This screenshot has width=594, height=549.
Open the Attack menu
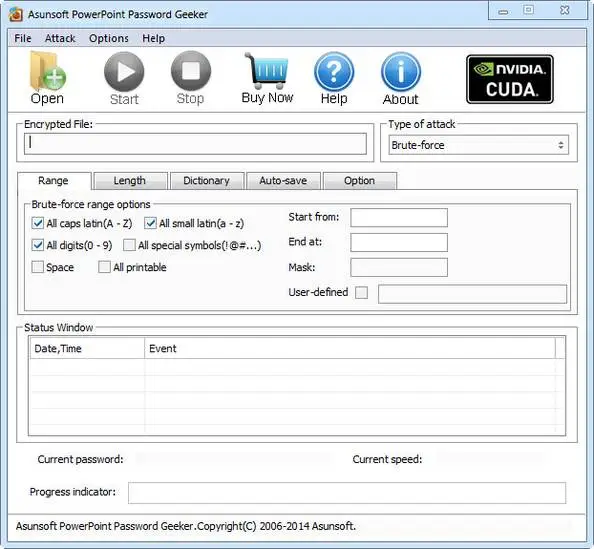point(60,38)
